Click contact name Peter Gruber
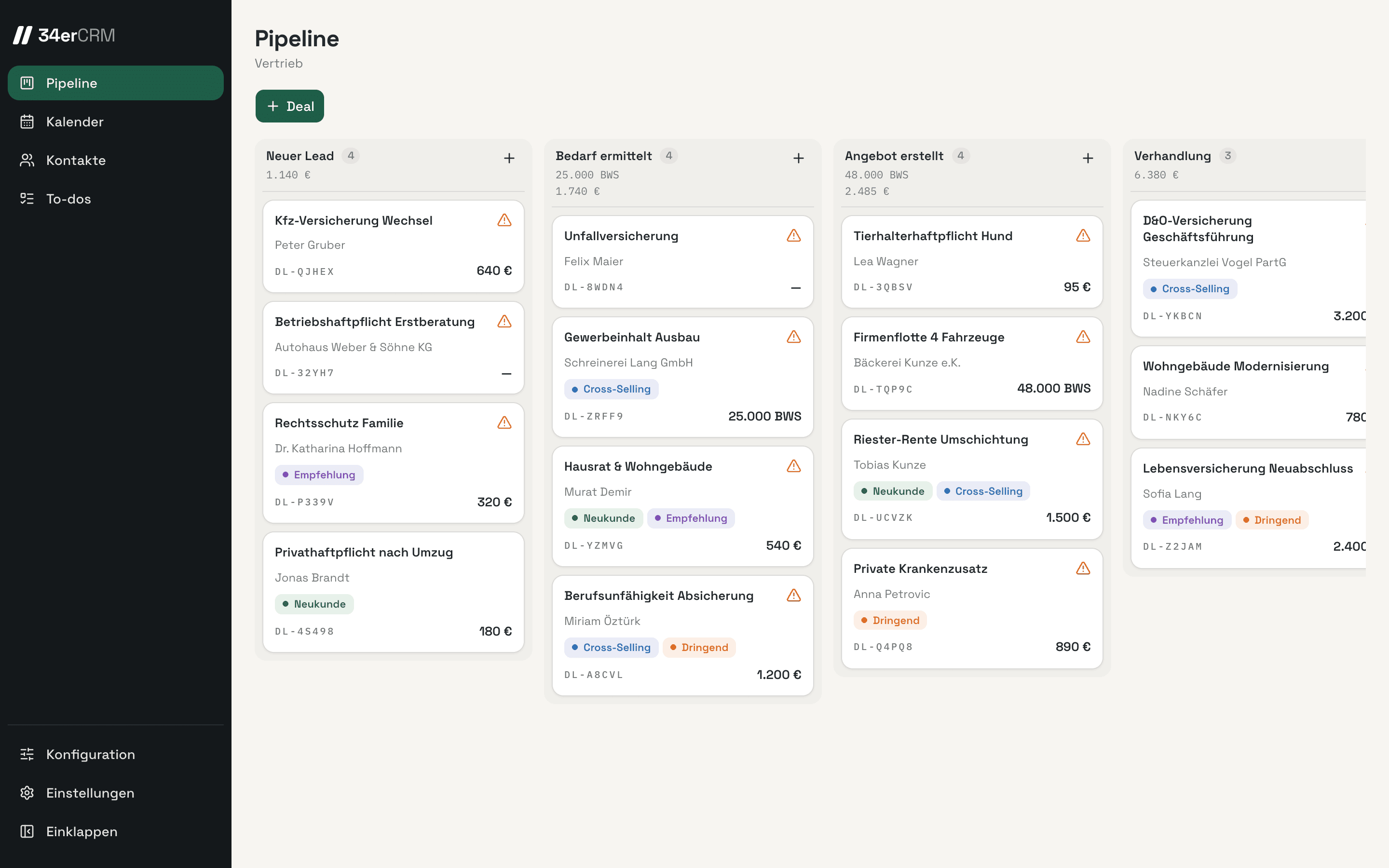Image resolution: width=1389 pixels, height=868 pixels. (310, 245)
